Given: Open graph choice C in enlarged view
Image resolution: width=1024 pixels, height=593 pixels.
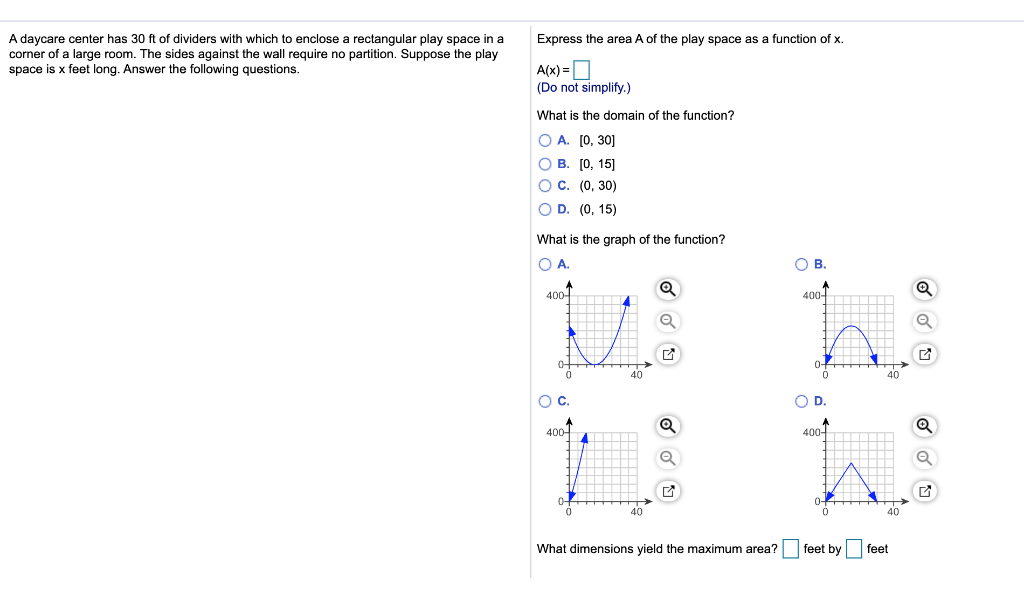Looking at the screenshot, I should [668, 490].
